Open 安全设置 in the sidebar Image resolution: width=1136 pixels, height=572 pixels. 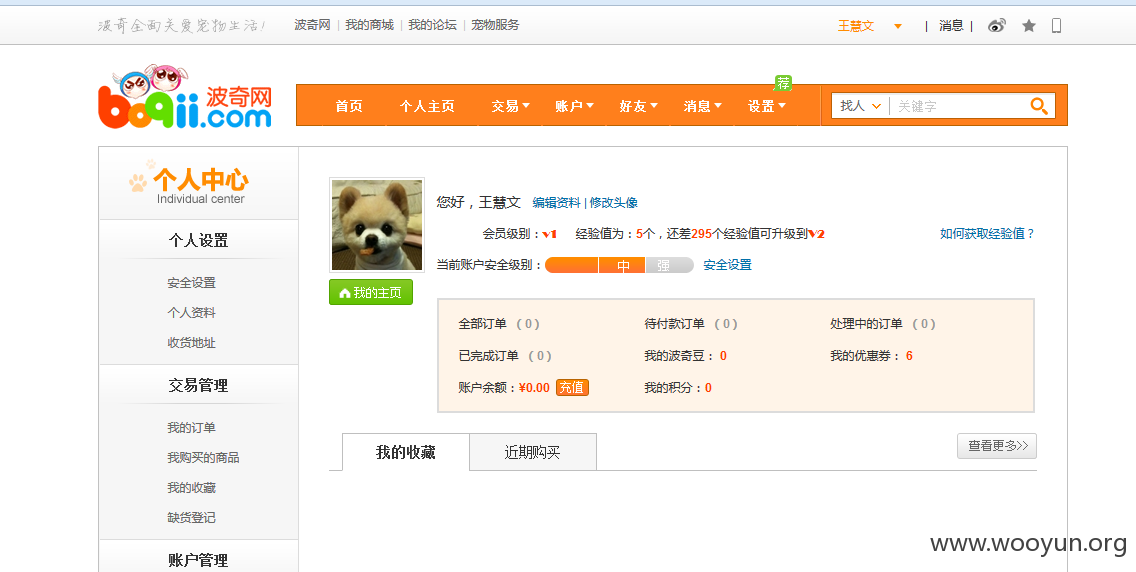(x=191, y=283)
